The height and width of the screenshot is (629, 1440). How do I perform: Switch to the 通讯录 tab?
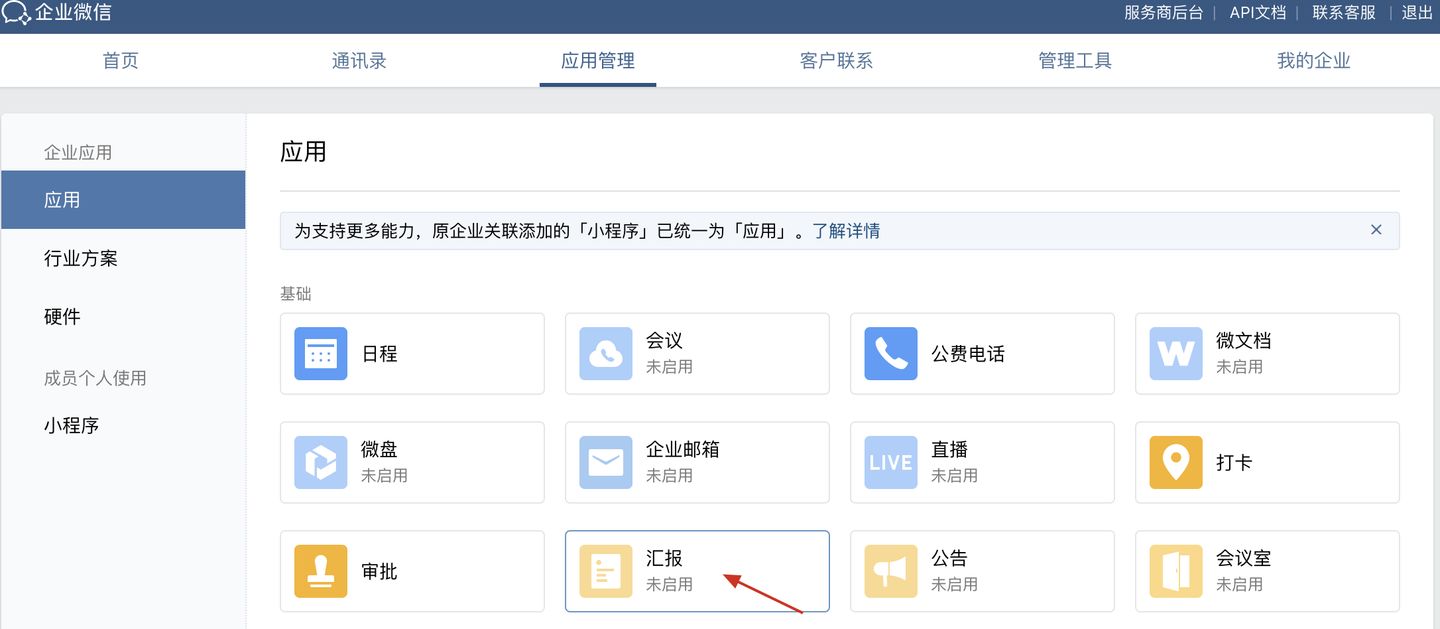click(x=359, y=61)
